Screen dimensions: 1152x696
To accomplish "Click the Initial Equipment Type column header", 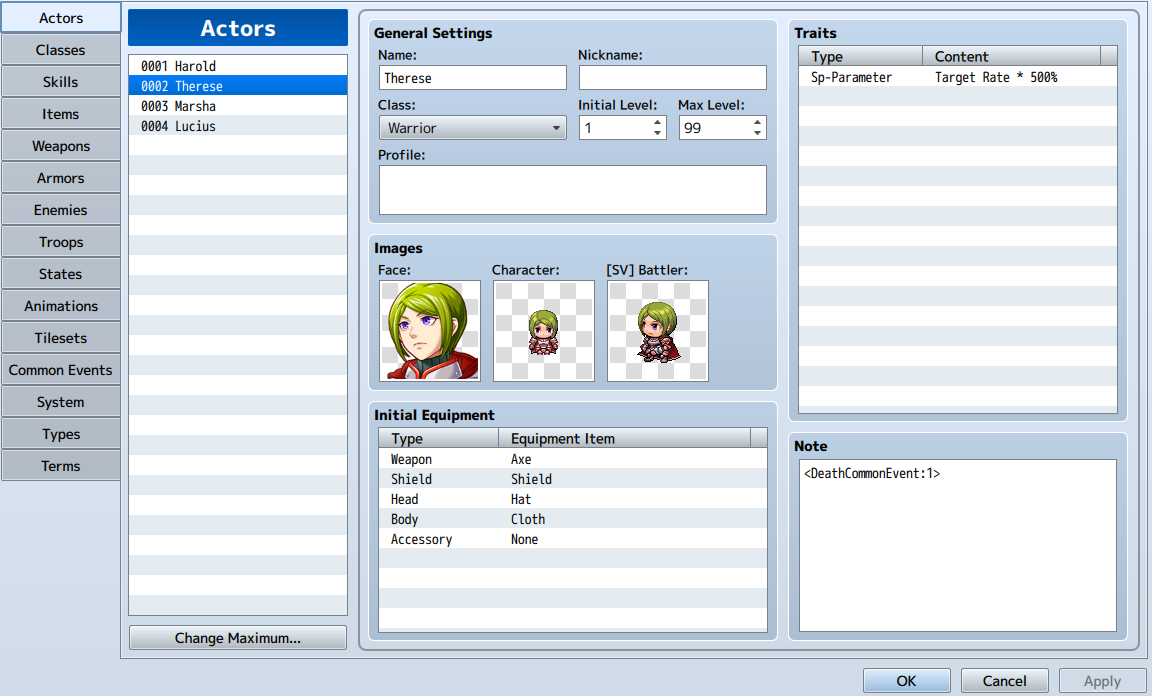I will [x=439, y=438].
